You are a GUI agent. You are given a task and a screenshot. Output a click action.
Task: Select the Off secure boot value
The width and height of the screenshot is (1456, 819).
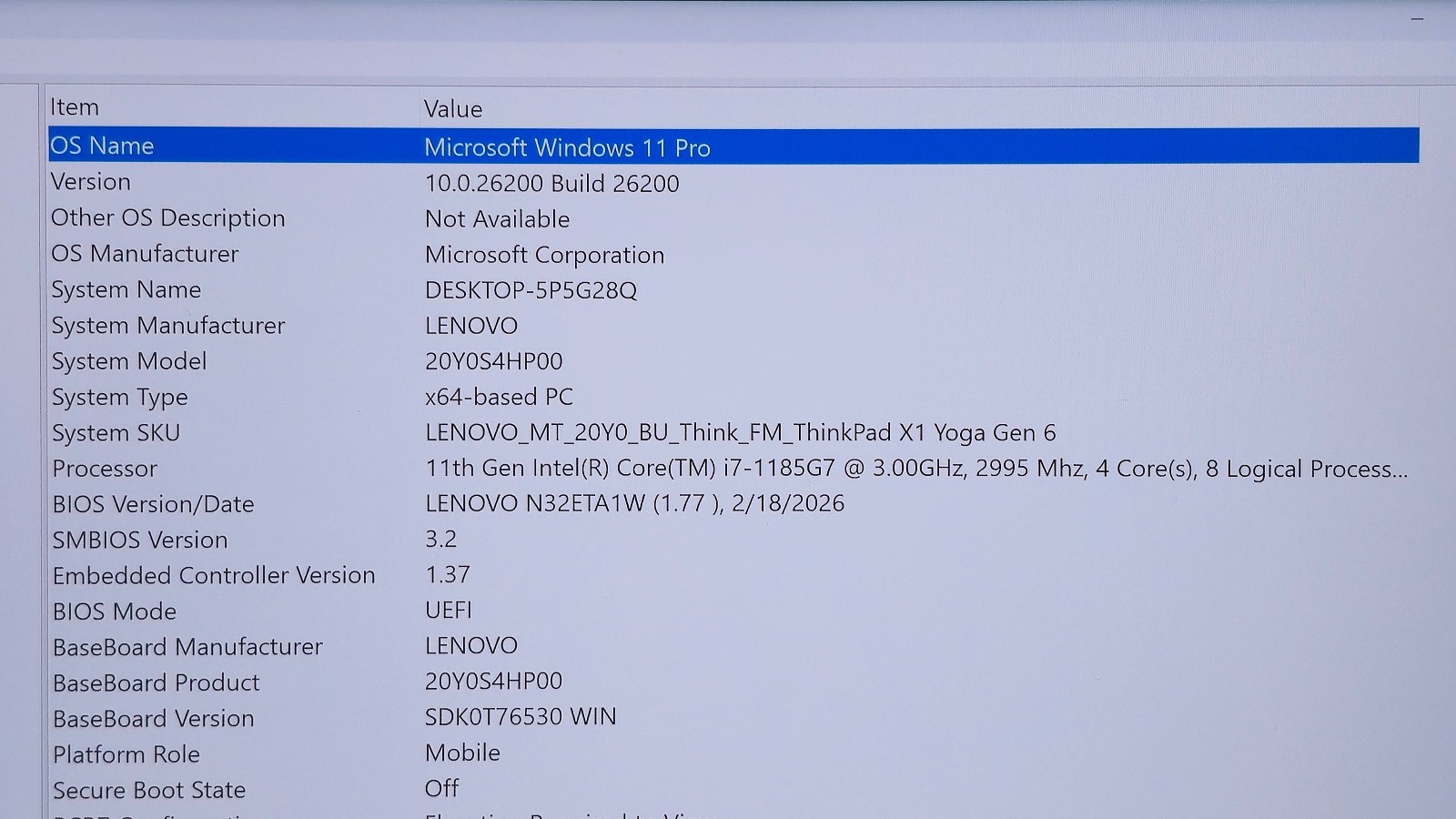[x=442, y=788]
